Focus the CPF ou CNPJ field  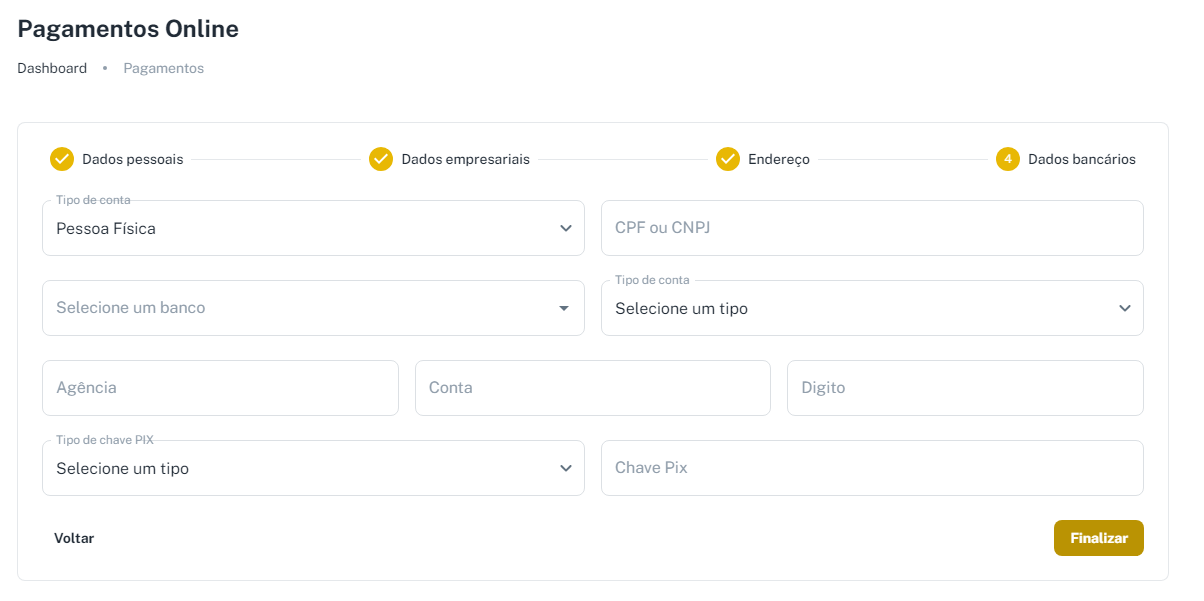click(x=871, y=228)
